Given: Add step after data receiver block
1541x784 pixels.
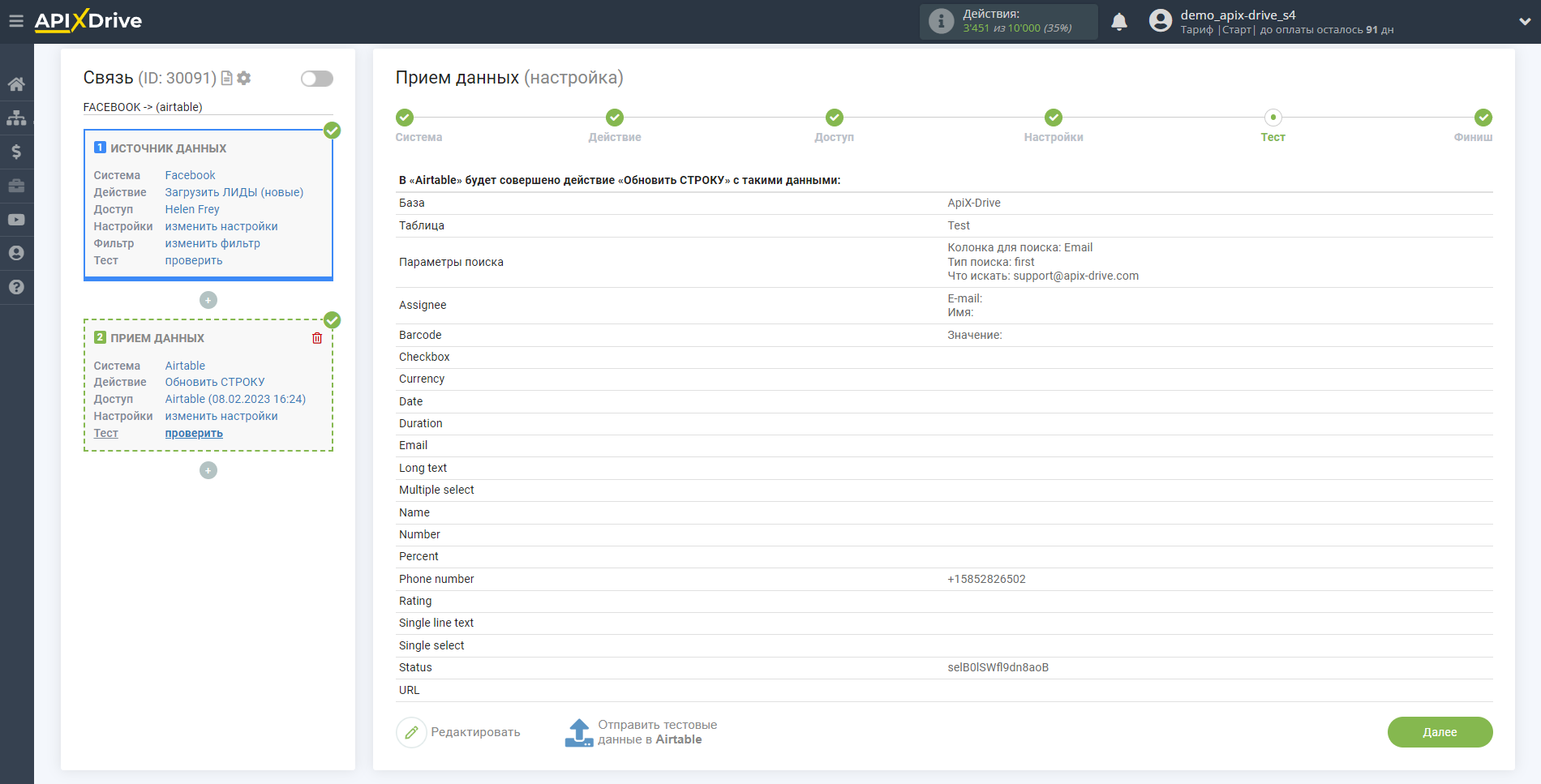Looking at the screenshot, I should pos(208,470).
